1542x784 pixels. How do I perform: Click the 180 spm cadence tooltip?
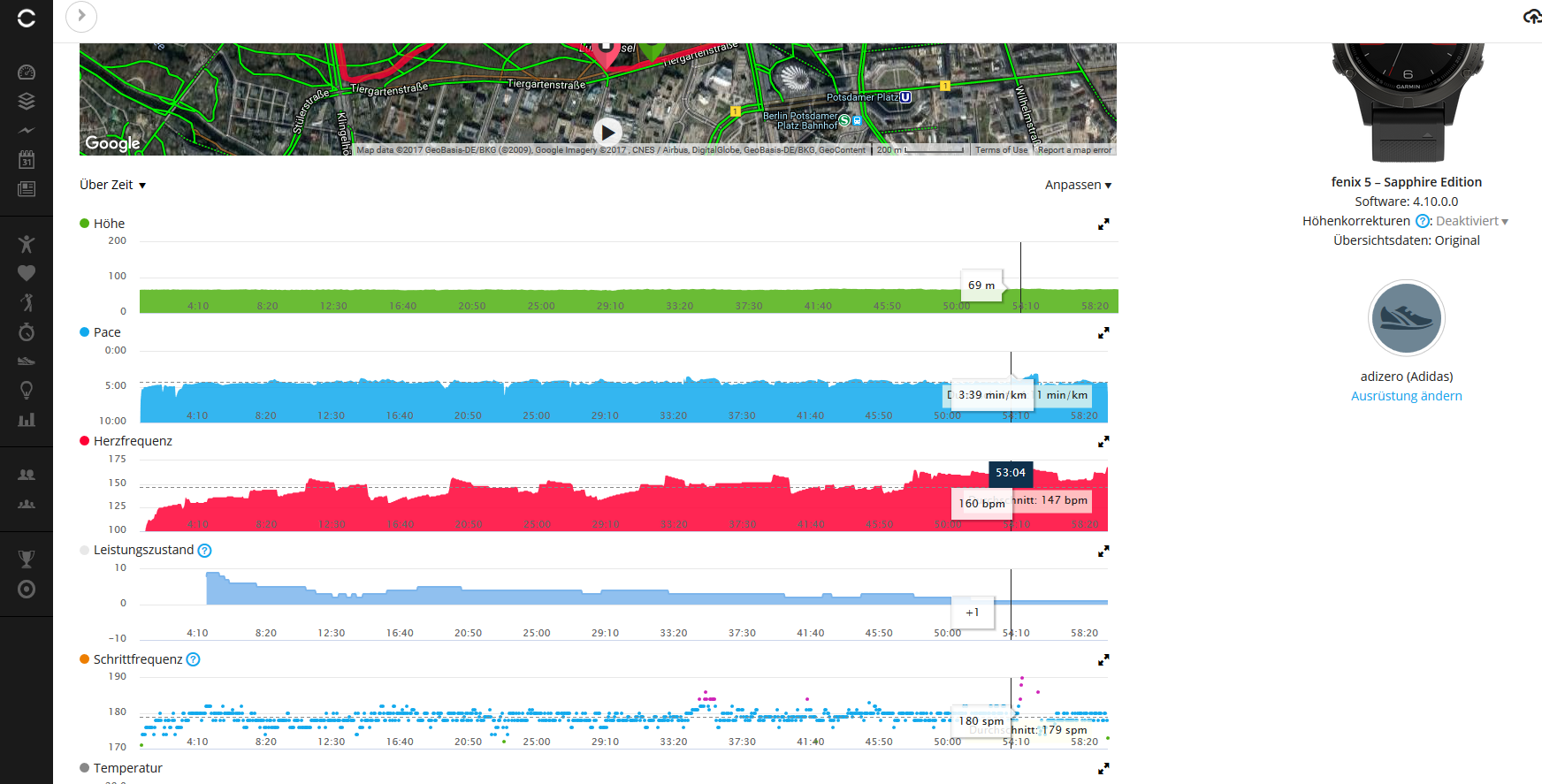pyautogui.click(x=981, y=721)
